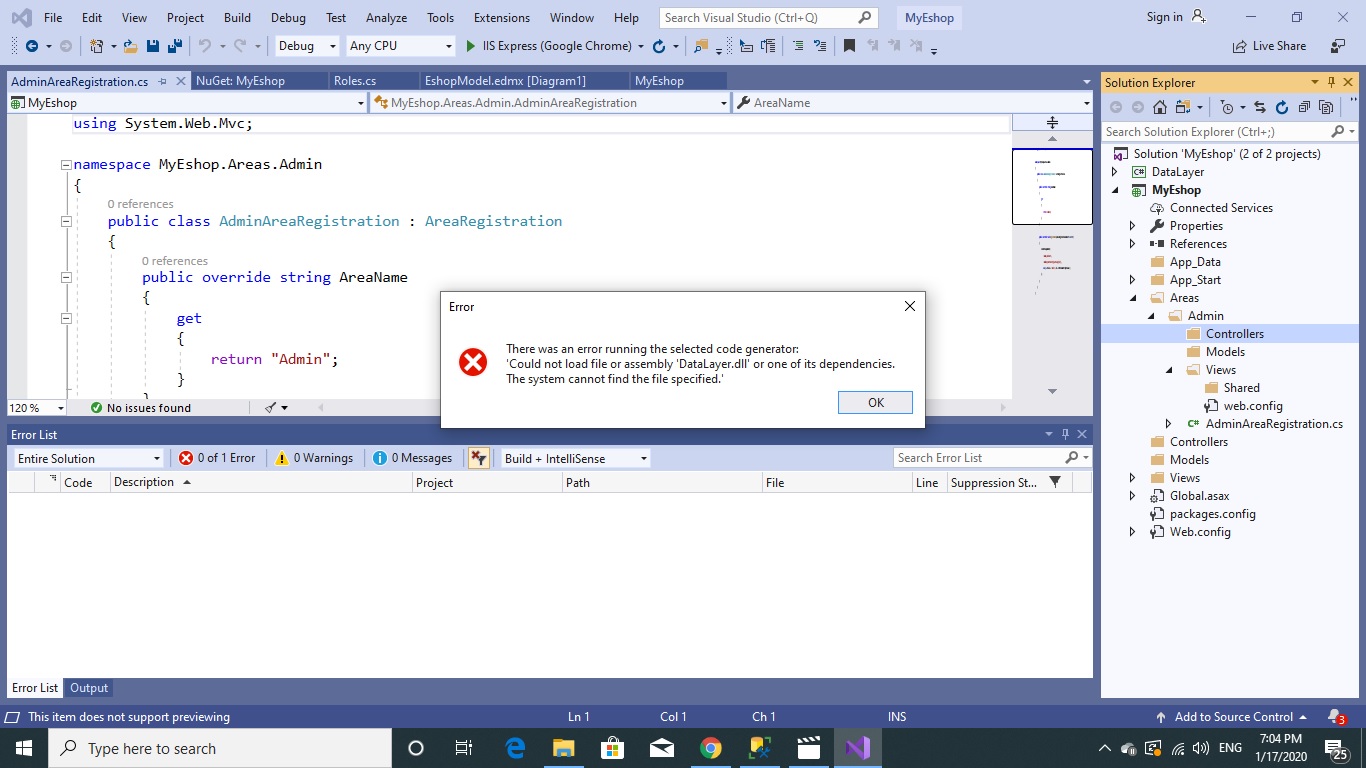Click the green Start debugging play icon
Image resolution: width=1366 pixels, height=768 pixels.
pos(471,46)
